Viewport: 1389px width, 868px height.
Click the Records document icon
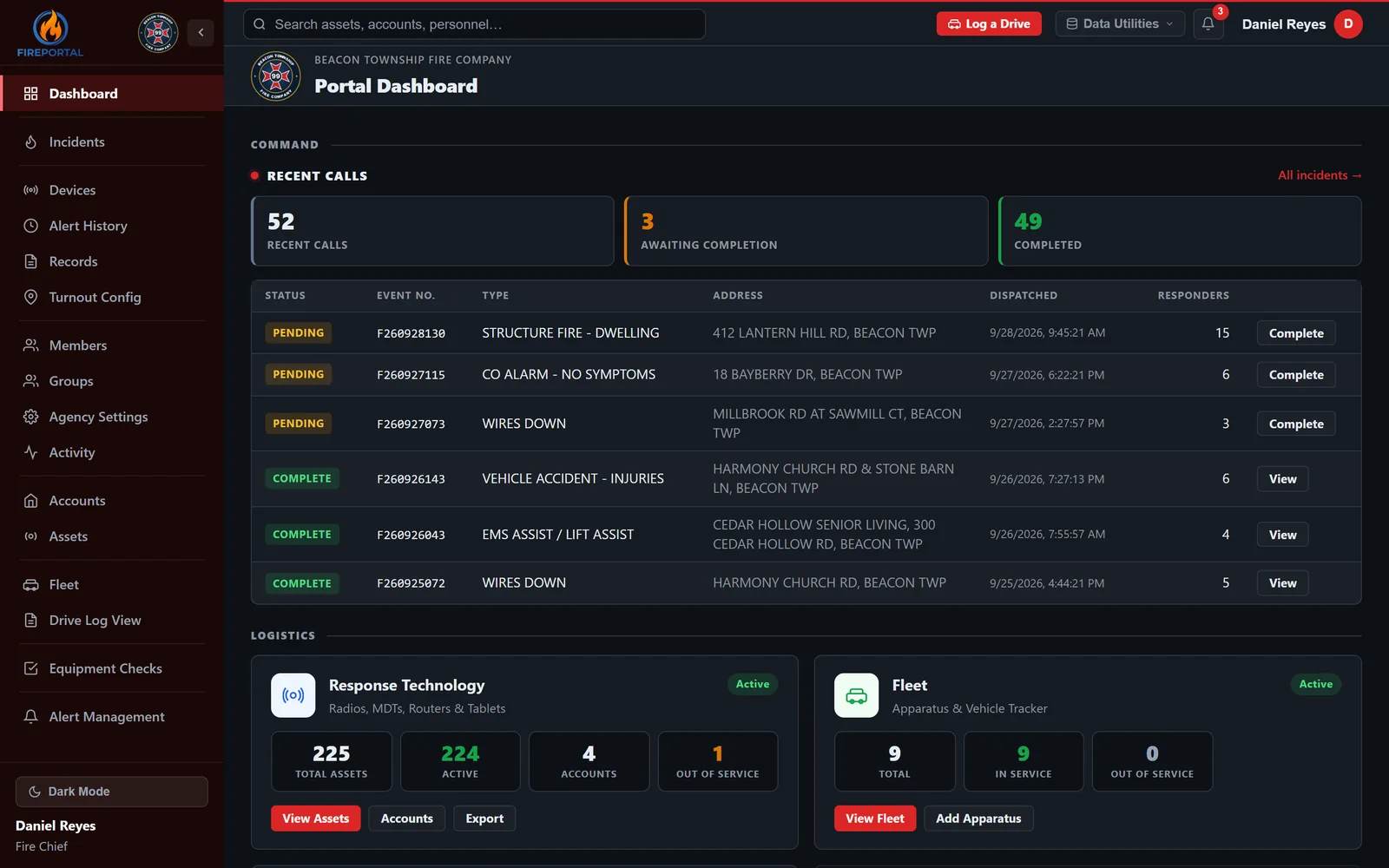pyautogui.click(x=31, y=261)
